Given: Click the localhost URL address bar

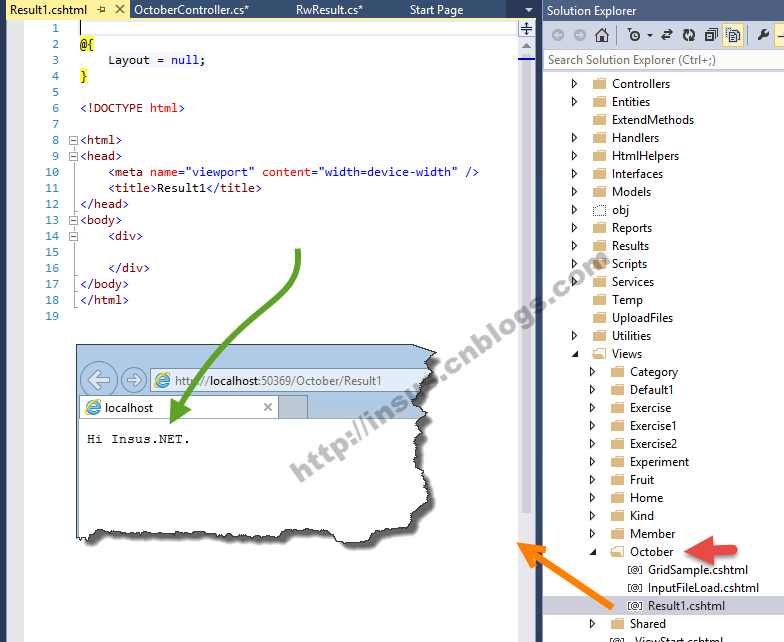Looking at the screenshot, I should click(x=288, y=380).
